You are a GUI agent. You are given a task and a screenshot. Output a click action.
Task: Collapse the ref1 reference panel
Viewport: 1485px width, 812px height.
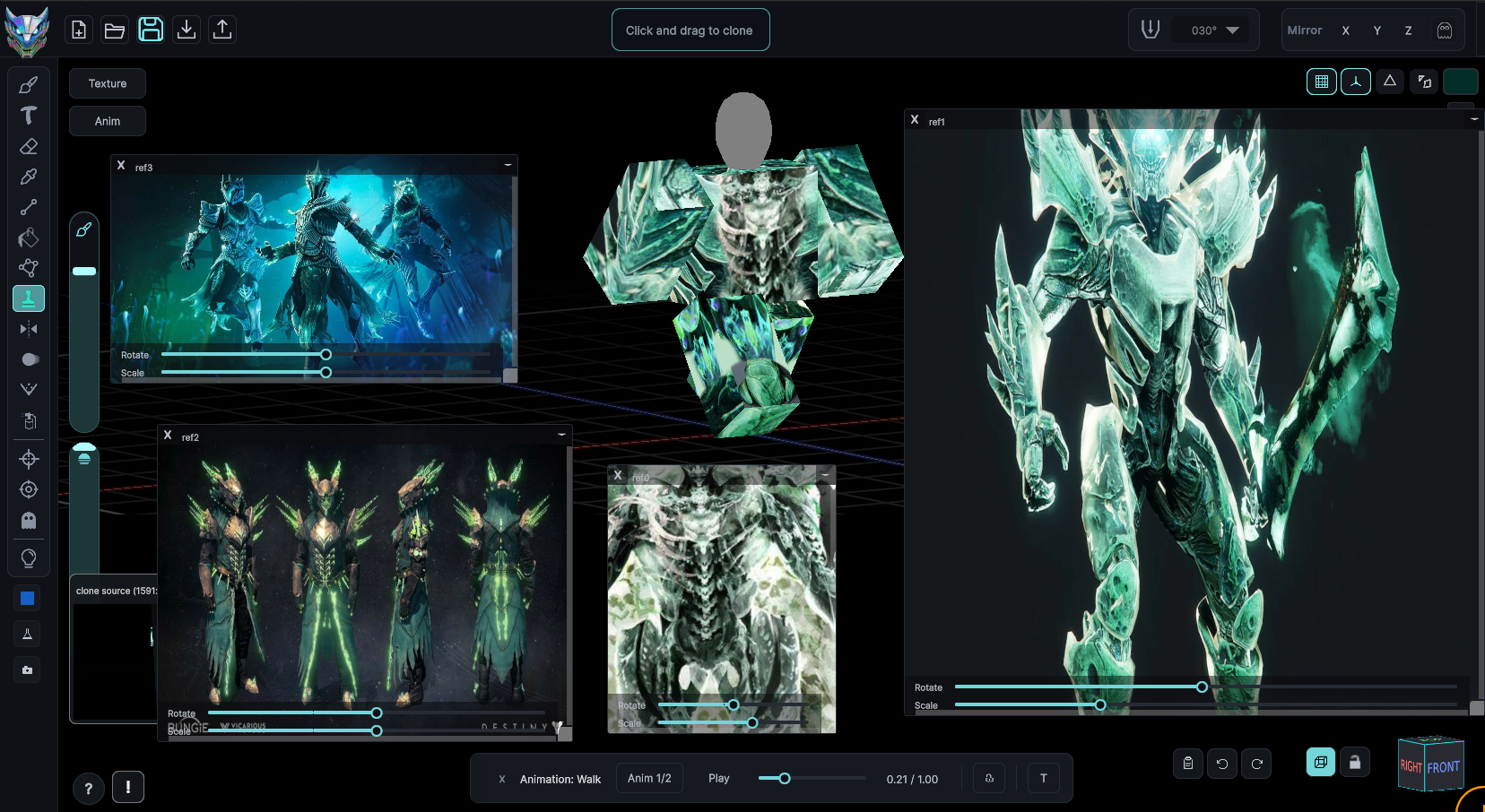1474,119
